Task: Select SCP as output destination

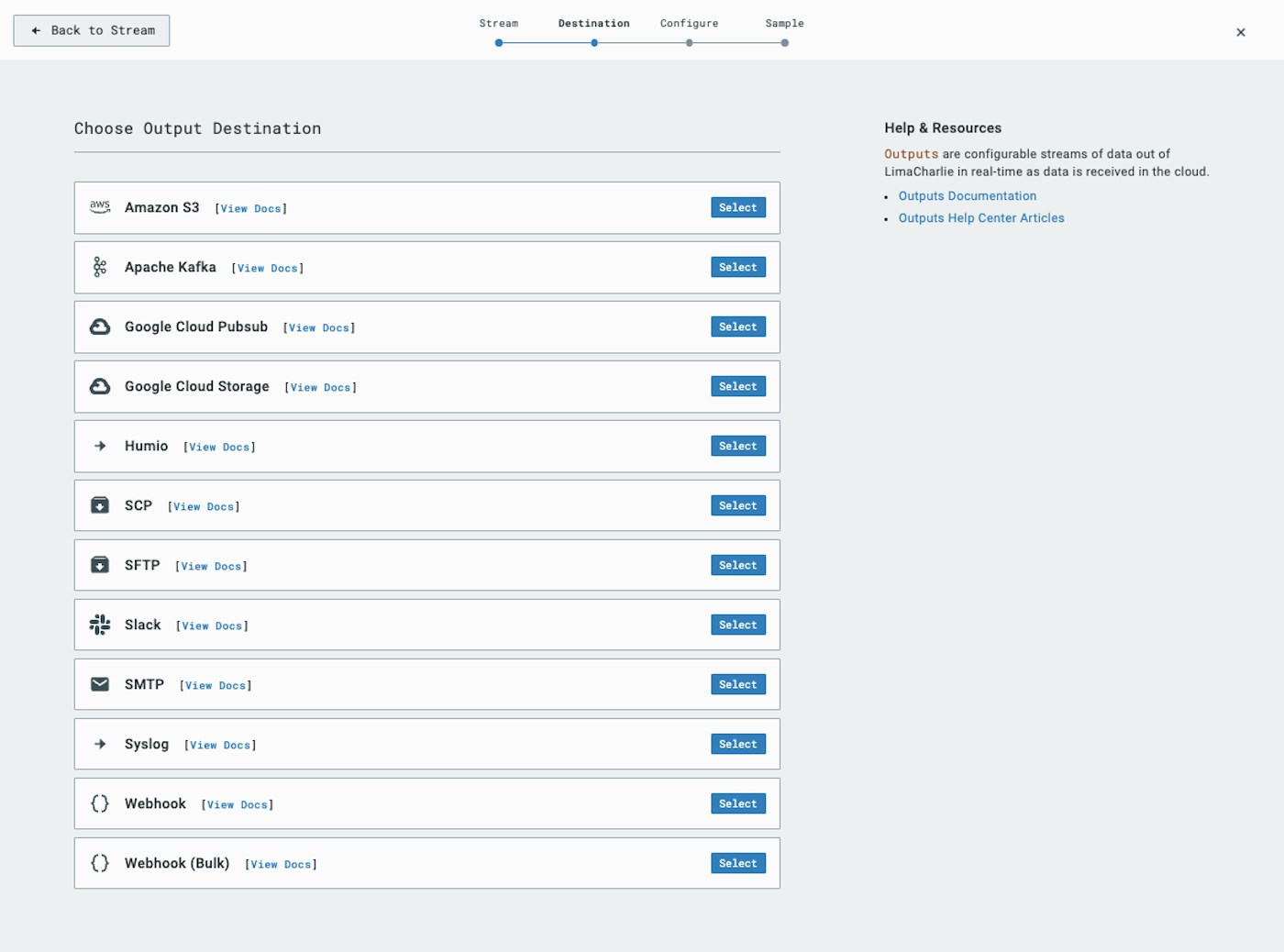Action: (x=738, y=505)
